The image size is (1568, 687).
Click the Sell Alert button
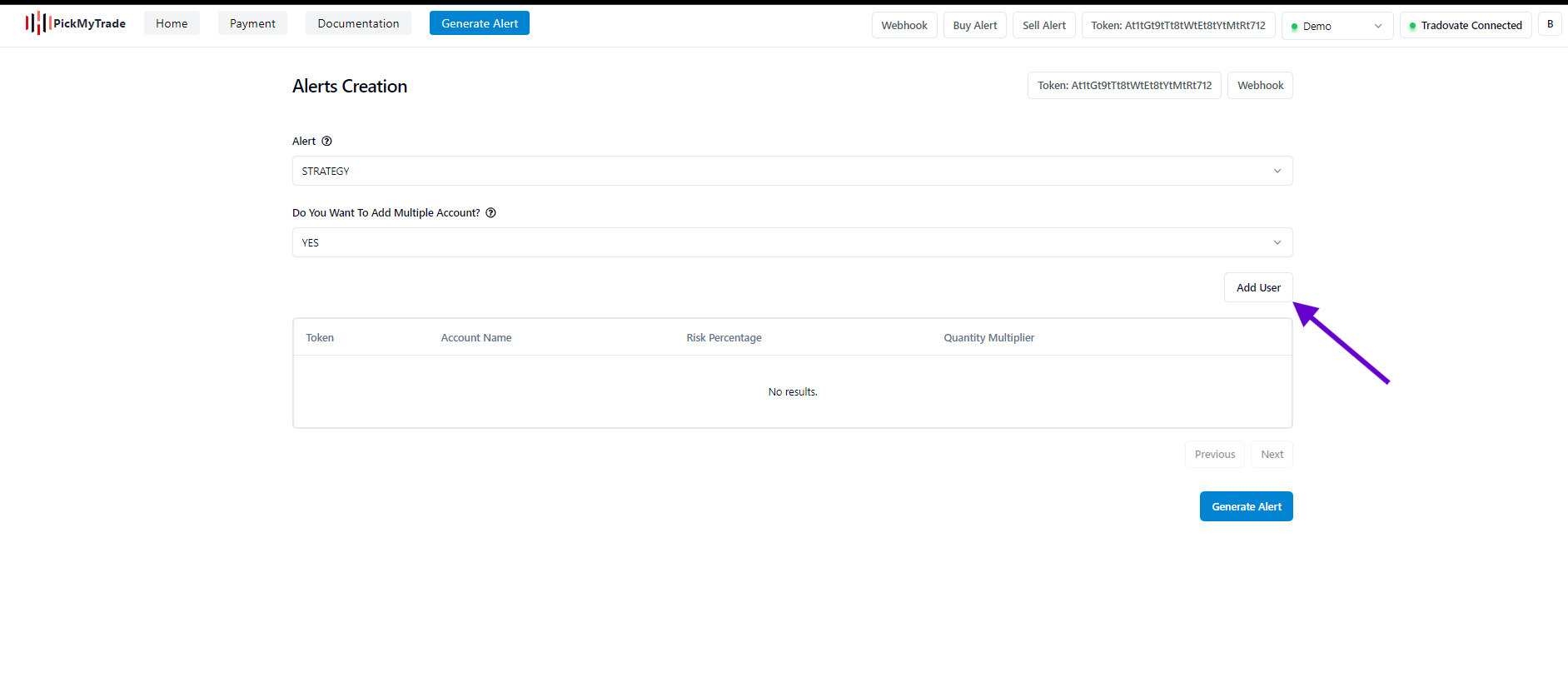tap(1044, 25)
